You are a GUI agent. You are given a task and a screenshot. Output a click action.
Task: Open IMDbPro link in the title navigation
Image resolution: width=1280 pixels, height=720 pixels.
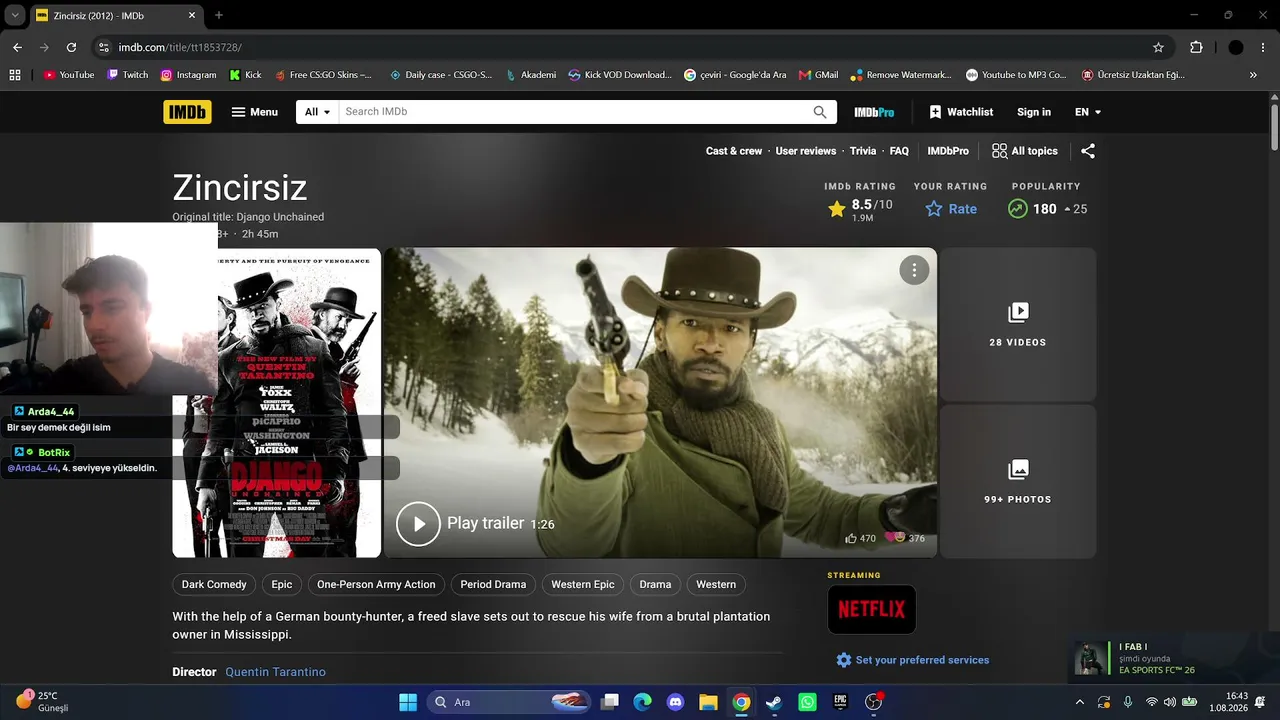tap(948, 151)
